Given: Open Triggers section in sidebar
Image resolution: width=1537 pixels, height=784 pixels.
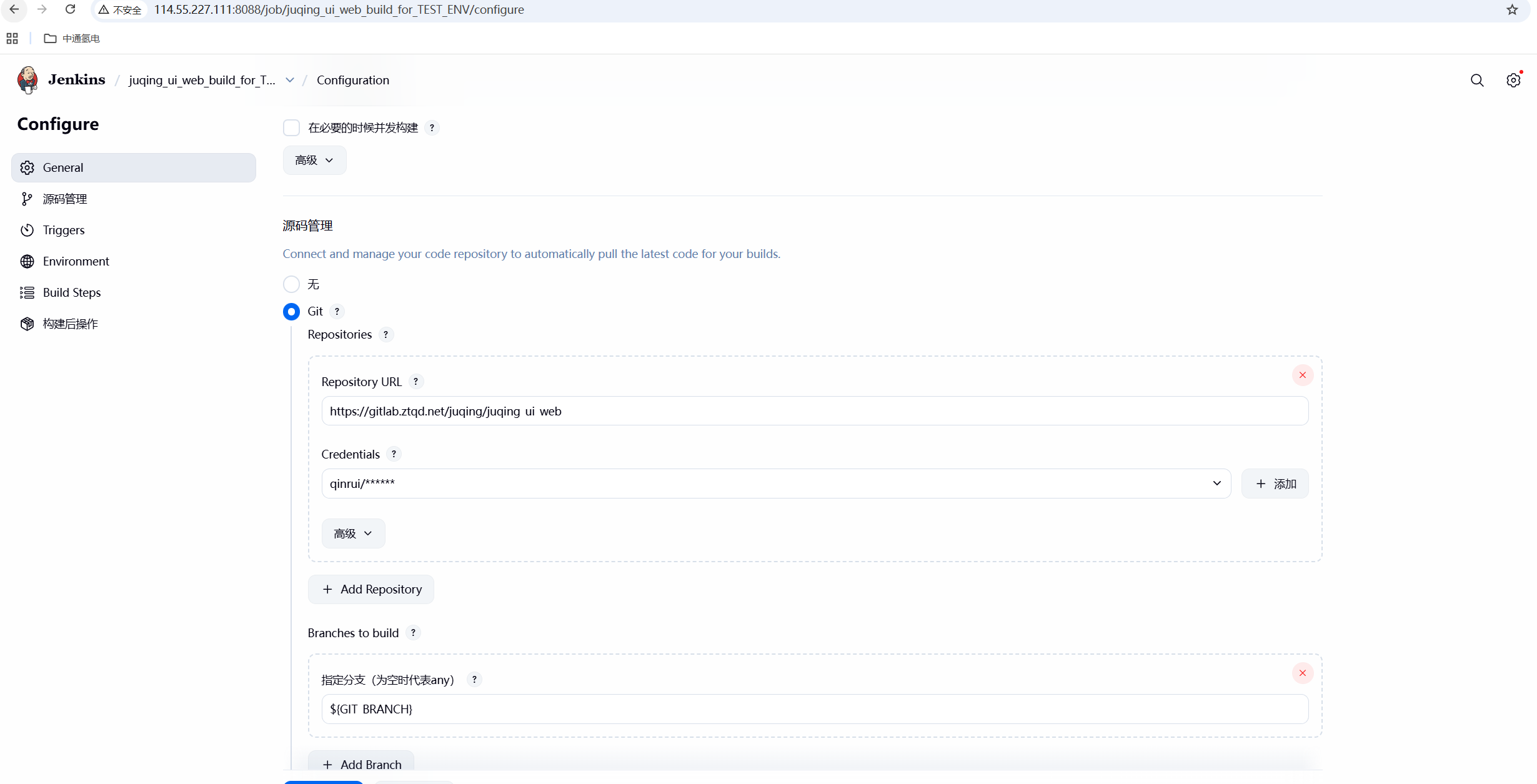Looking at the screenshot, I should [x=63, y=230].
